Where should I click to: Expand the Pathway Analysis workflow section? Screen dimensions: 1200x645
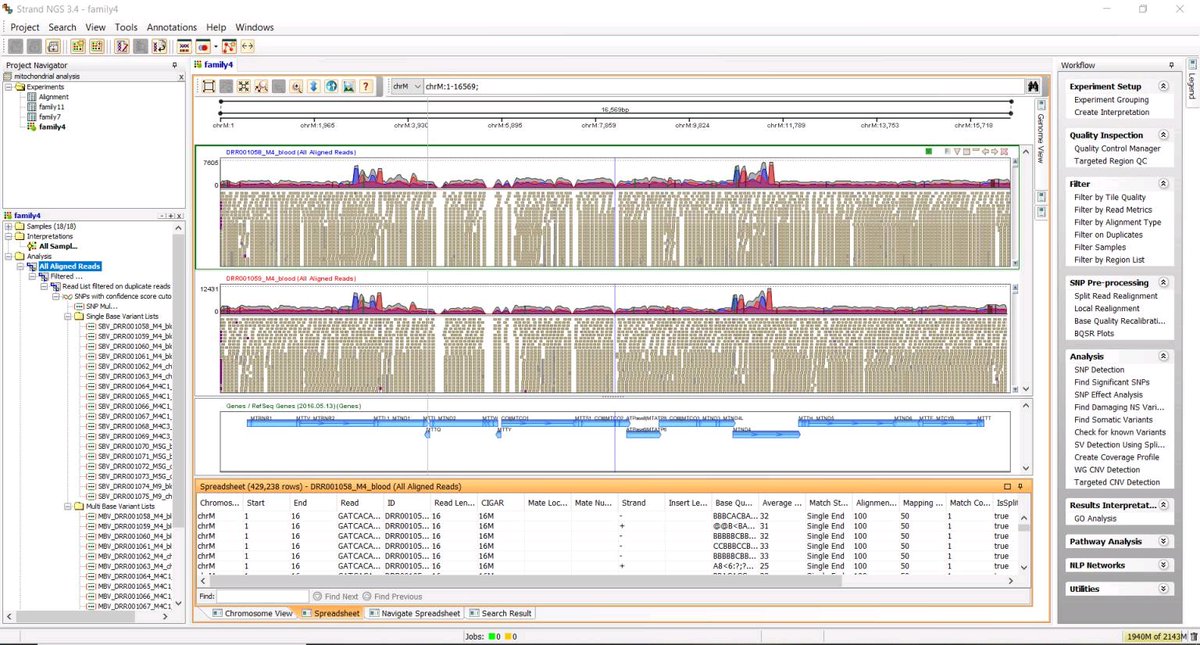coord(1164,541)
